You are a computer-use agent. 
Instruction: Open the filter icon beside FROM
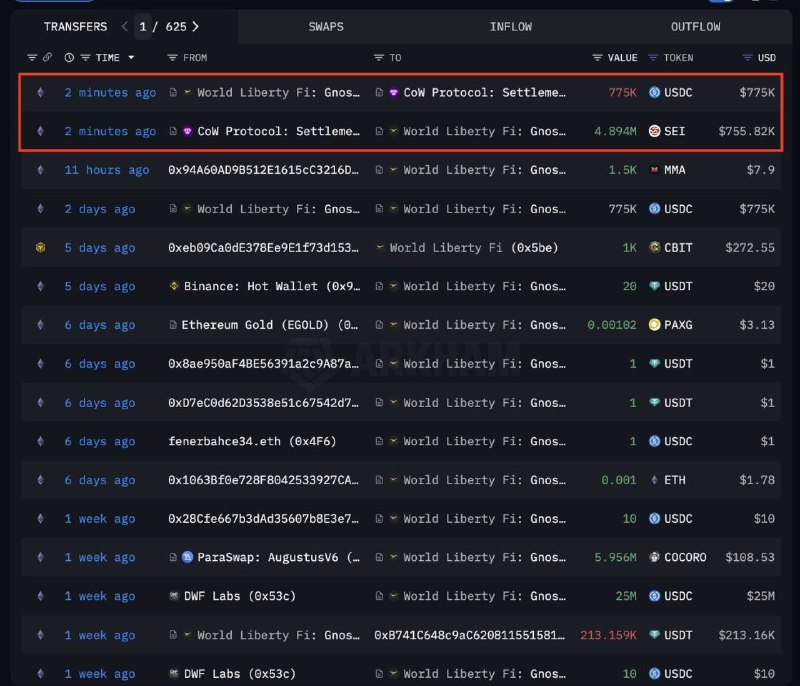(x=172, y=58)
